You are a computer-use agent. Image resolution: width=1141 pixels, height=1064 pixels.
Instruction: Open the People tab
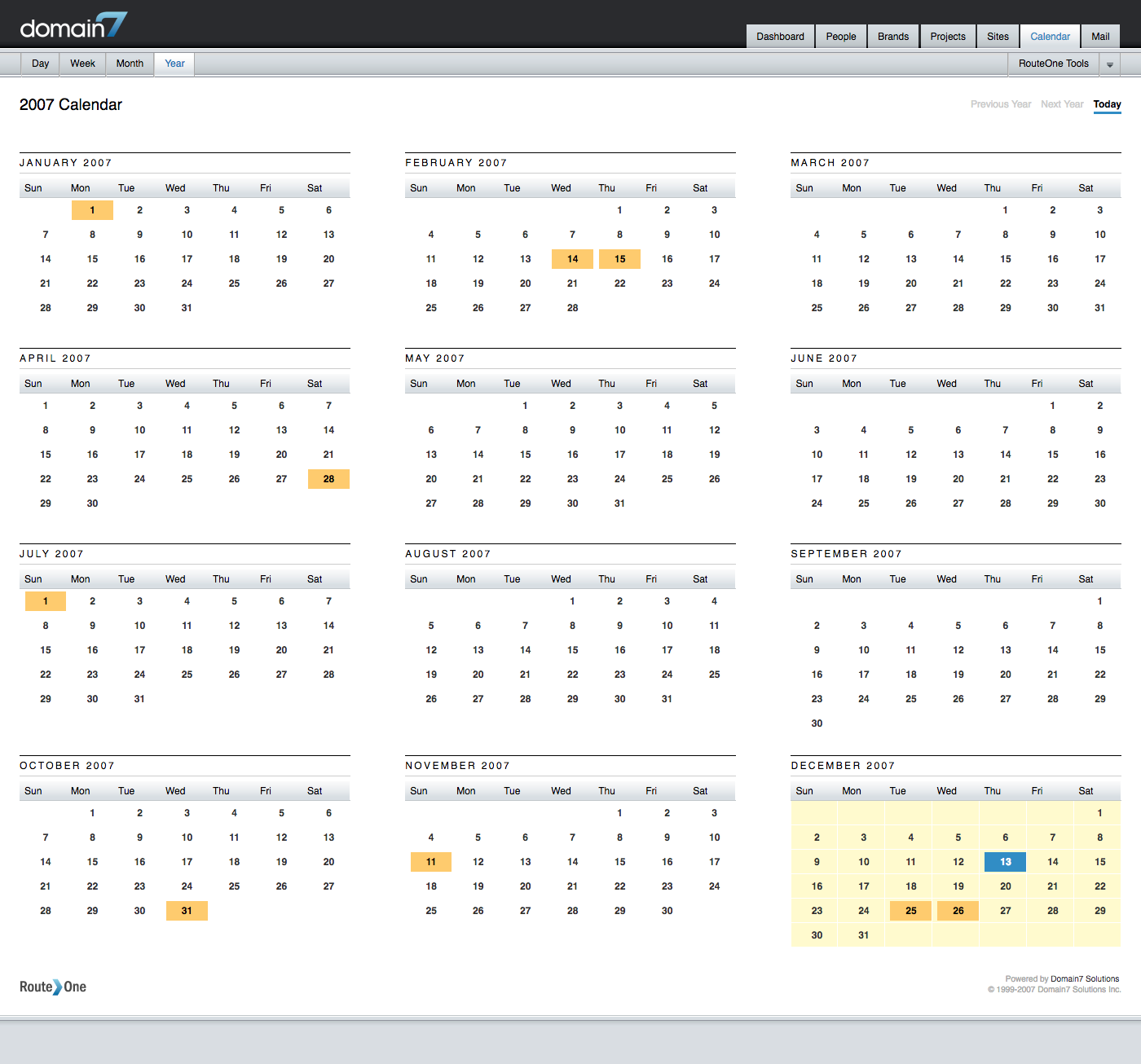pos(840,37)
